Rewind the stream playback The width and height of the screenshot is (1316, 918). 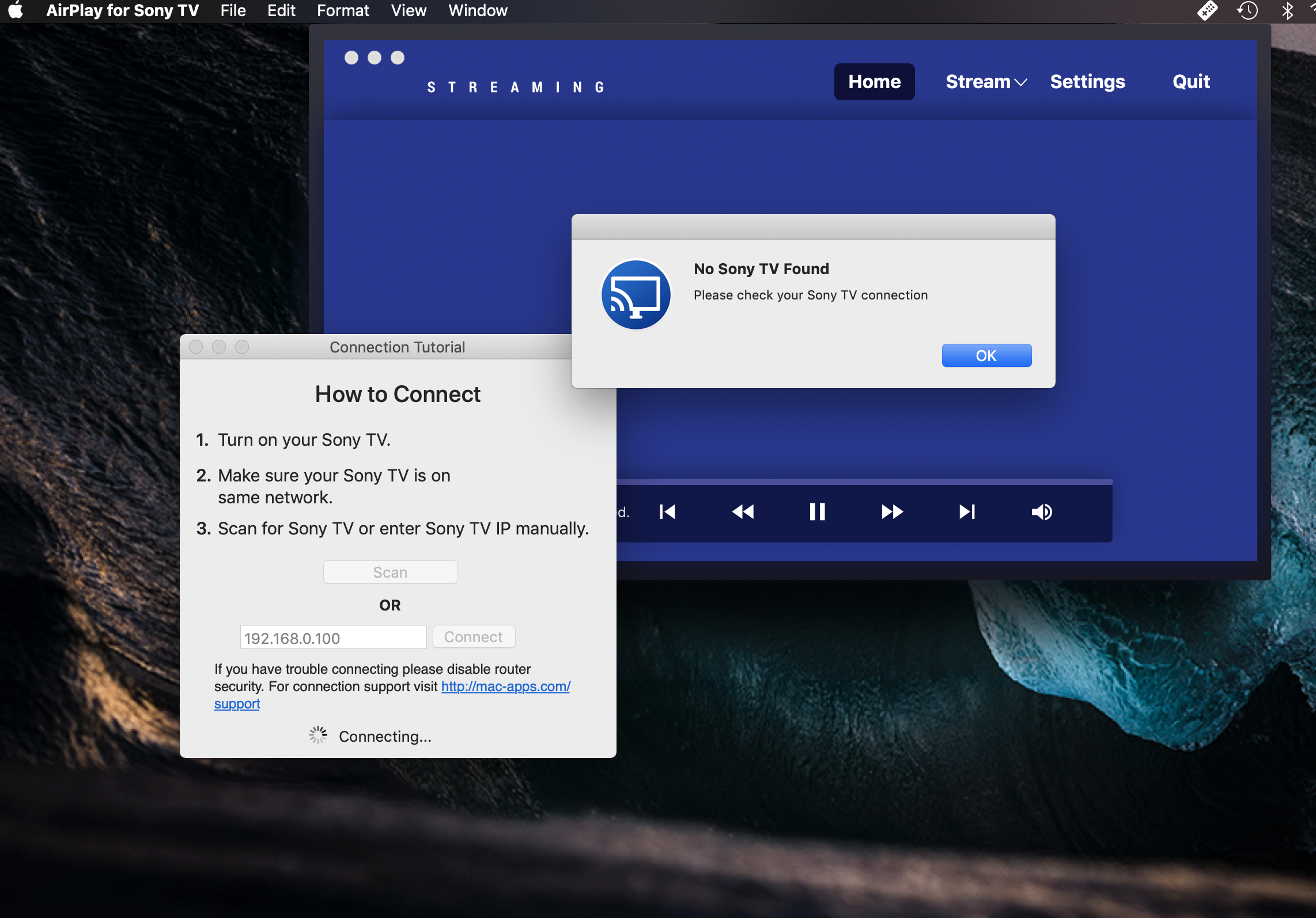(x=743, y=511)
